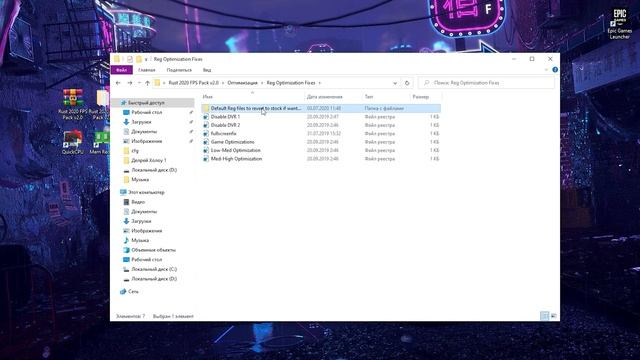Open Объемные объекты in navigation pane
Viewport: 640px width, 360px height.
coord(153,250)
